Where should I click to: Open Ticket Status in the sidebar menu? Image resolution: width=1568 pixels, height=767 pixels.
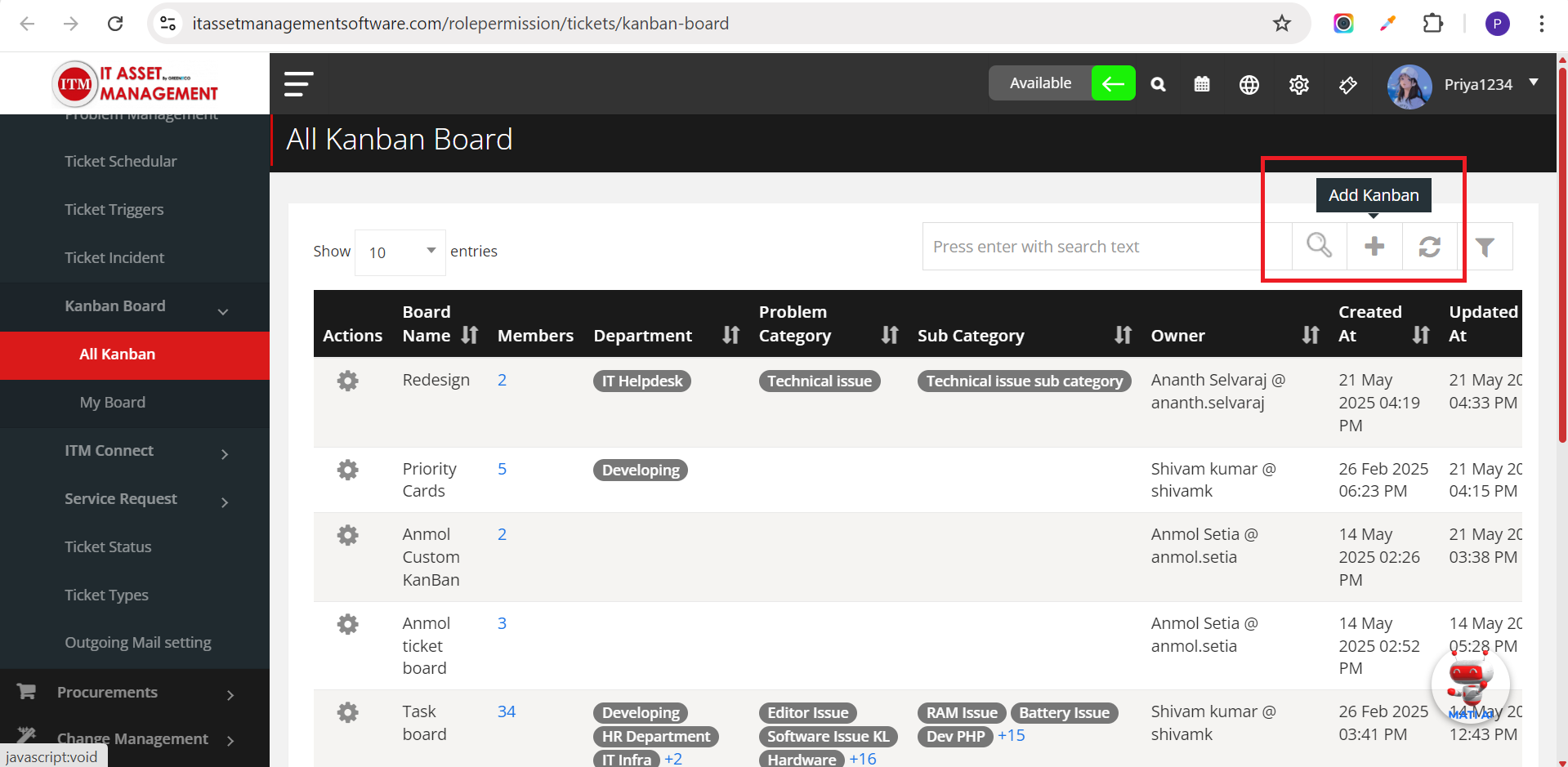108,546
